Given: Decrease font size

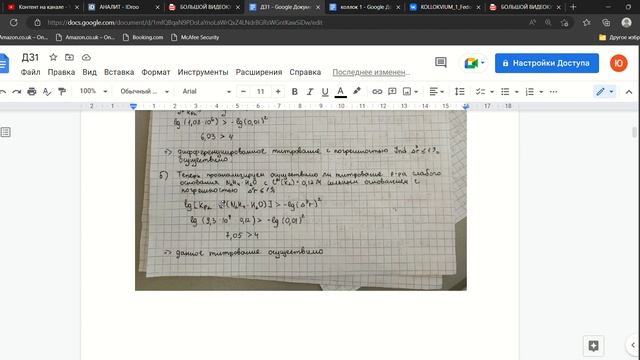Looking at the screenshot, I should 244,92.
